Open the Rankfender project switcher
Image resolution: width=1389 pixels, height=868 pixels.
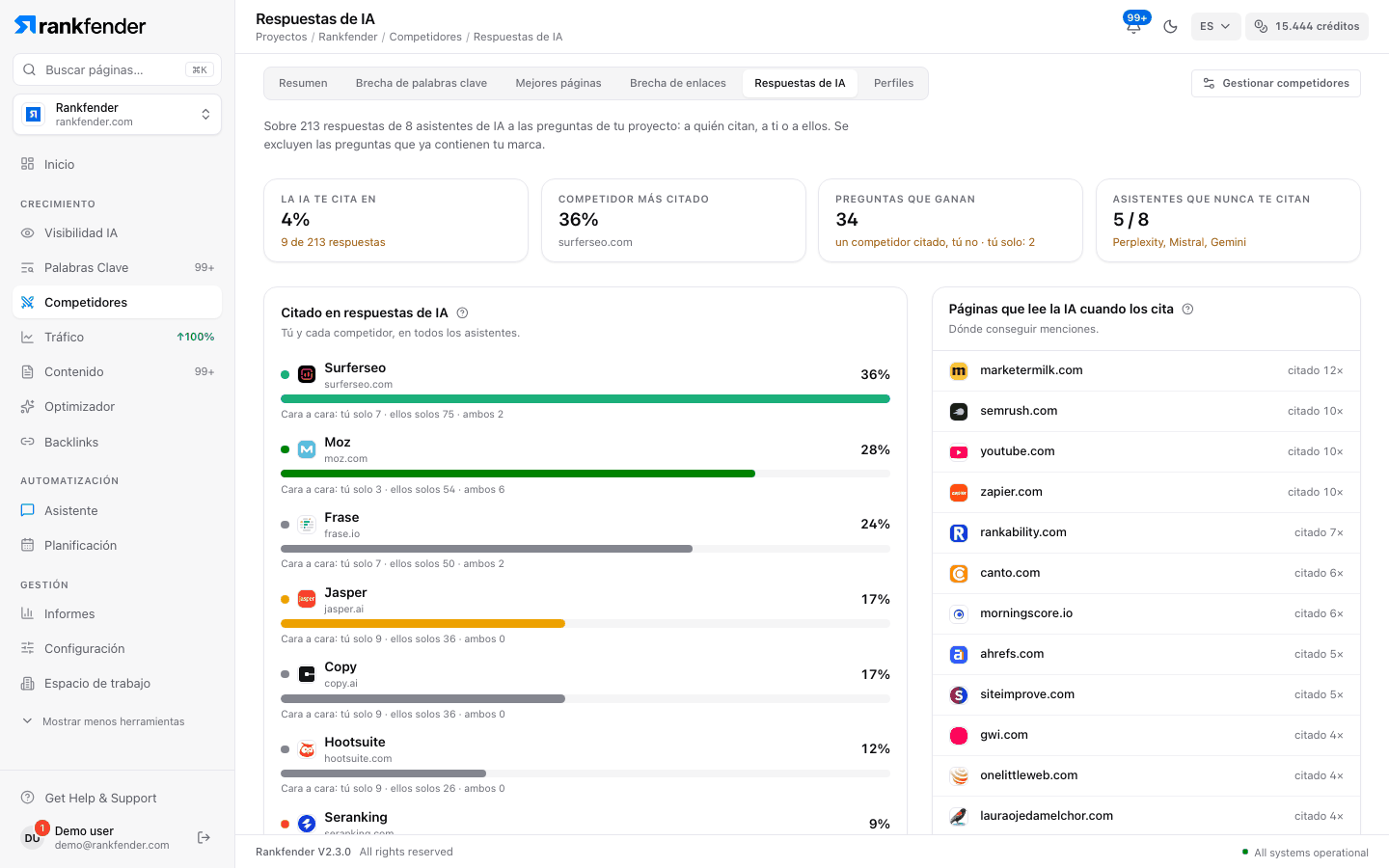[x=117, y=115]
